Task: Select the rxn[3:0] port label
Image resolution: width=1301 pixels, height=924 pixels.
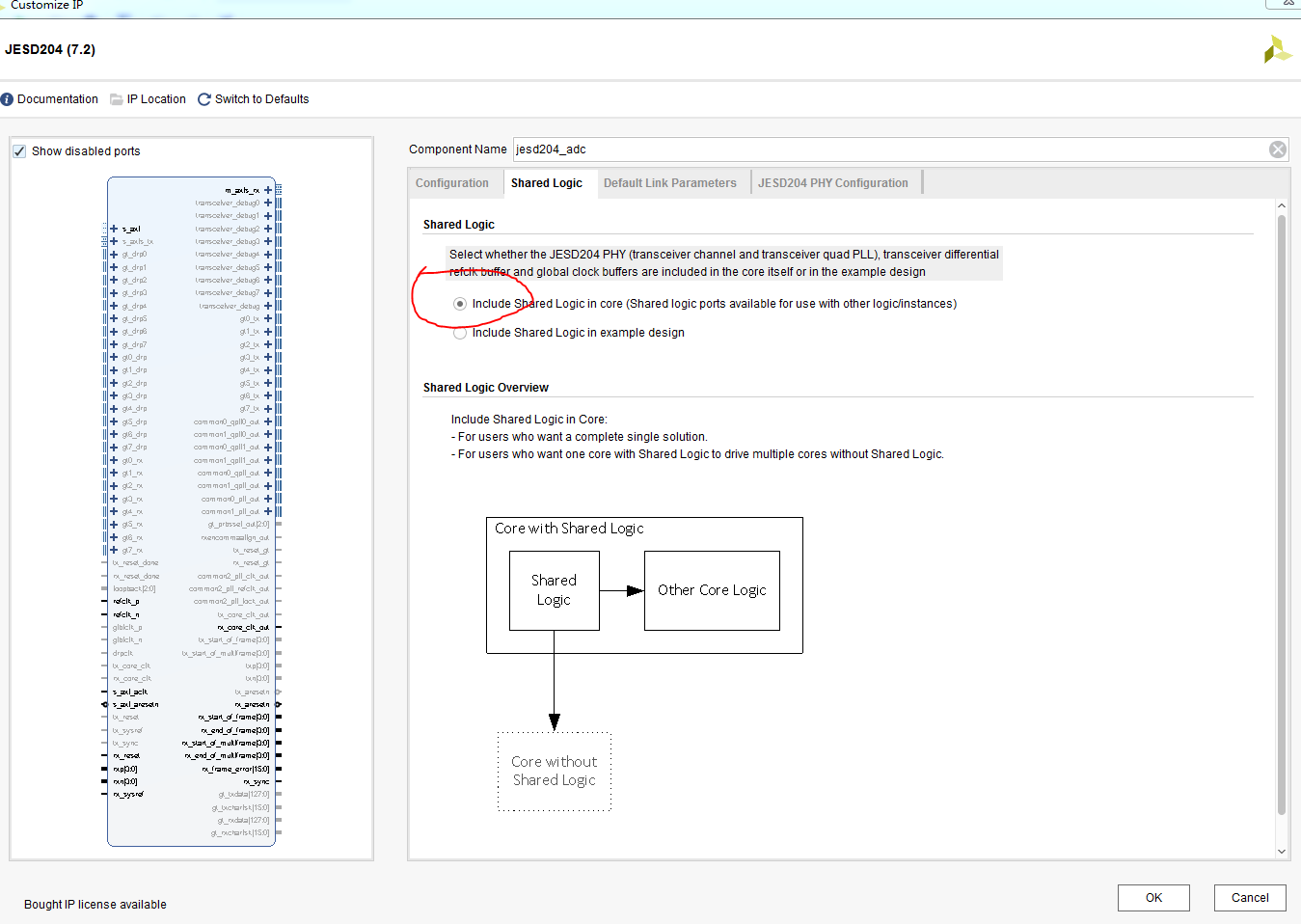Action: coord(125,782)
